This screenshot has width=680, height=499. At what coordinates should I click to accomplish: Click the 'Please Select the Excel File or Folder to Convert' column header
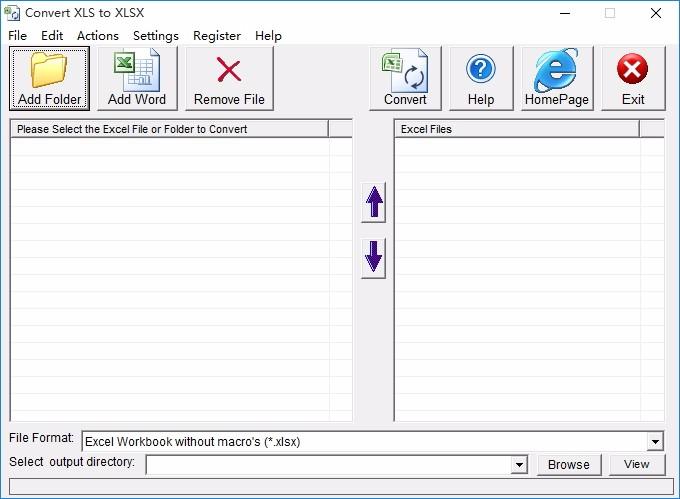pyautogui.click(x=169, y=129)
